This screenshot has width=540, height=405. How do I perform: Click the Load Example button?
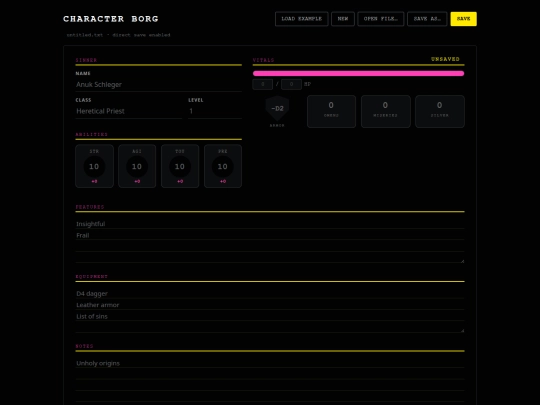301,19
